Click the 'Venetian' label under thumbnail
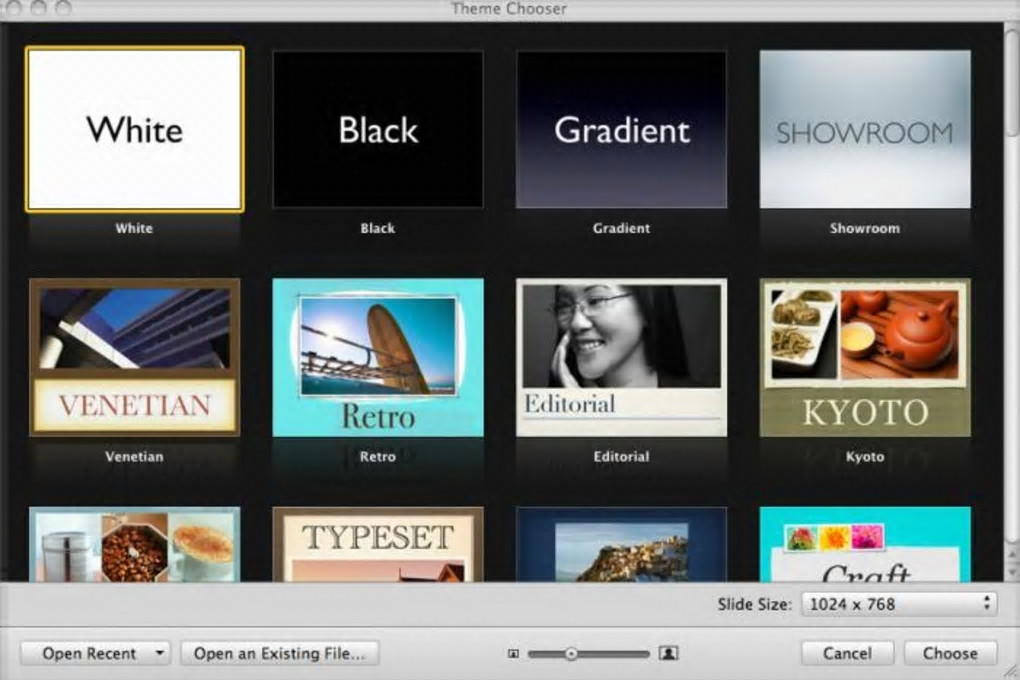 click(x=134, y=457)
